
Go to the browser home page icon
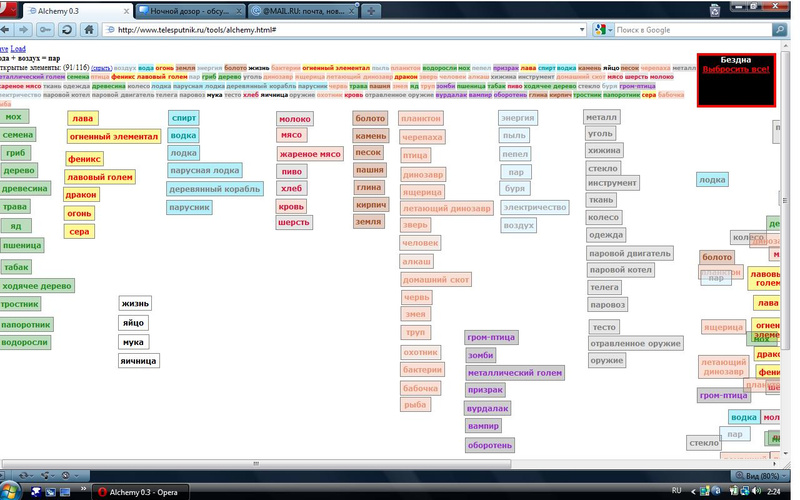[x=88, y=29]
